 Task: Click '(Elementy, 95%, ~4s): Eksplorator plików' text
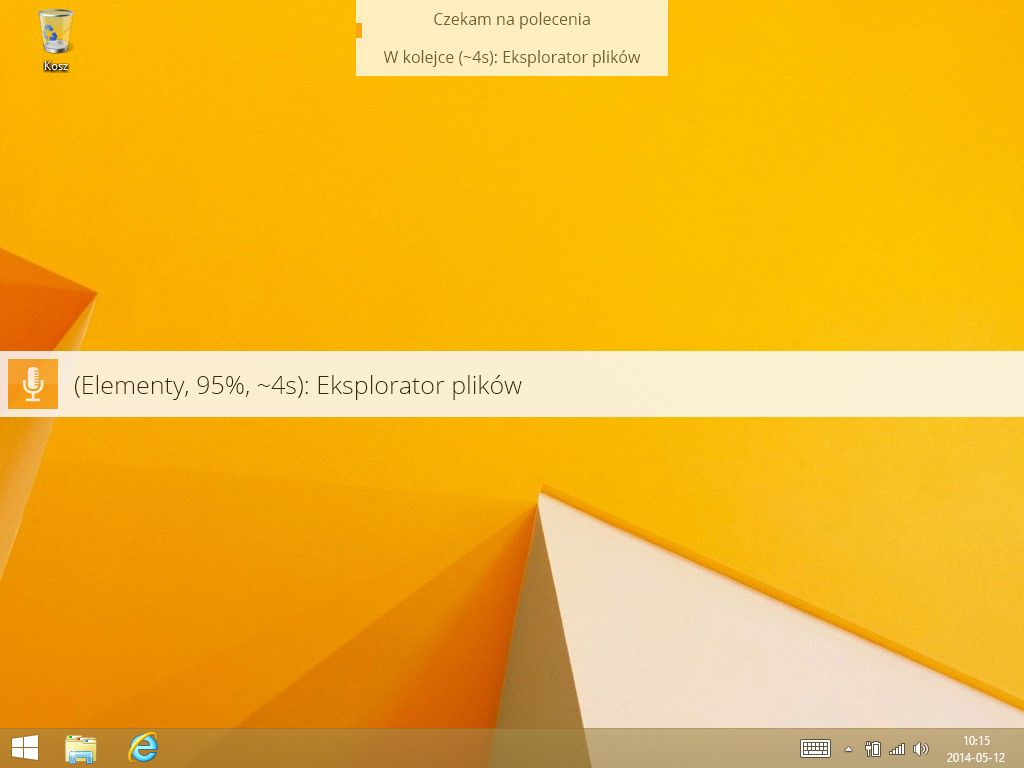(x=298, y=385)
